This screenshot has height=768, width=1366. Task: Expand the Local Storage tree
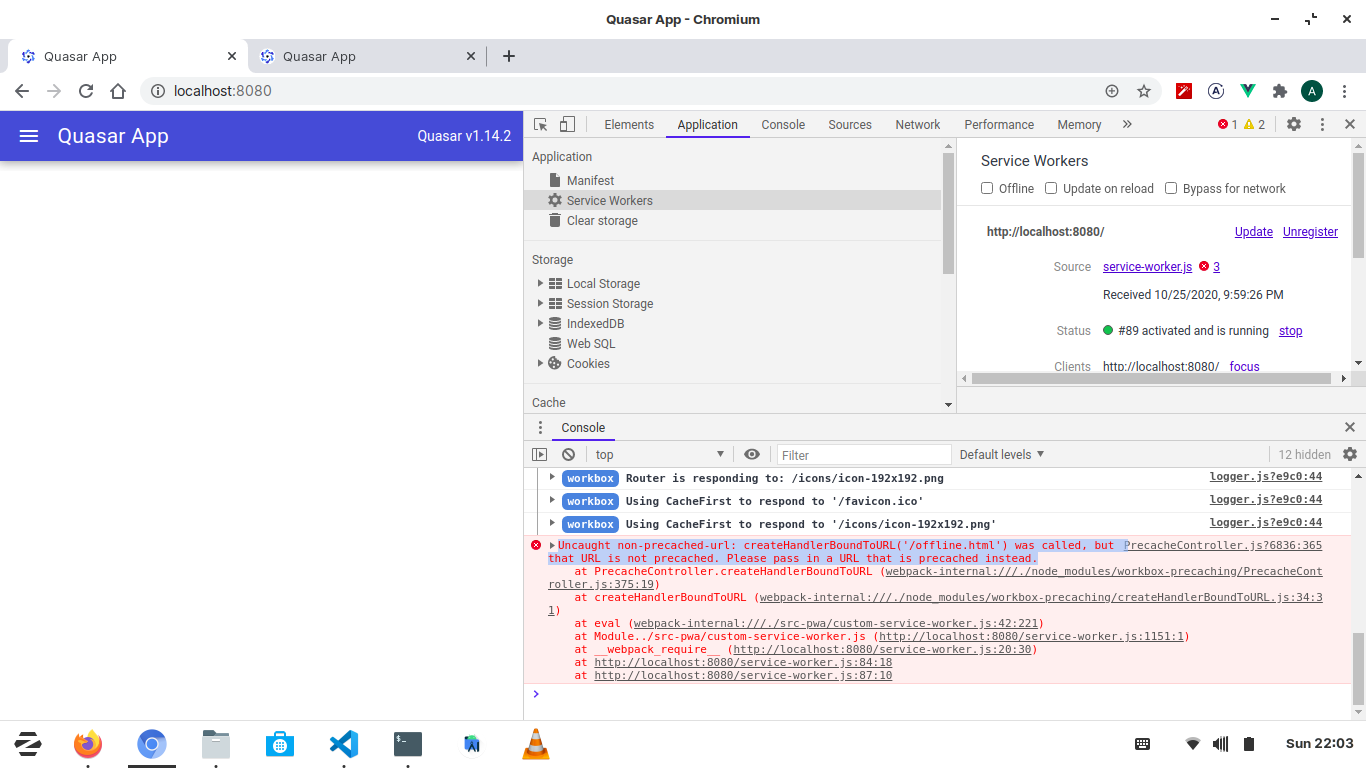click(540, 283)
